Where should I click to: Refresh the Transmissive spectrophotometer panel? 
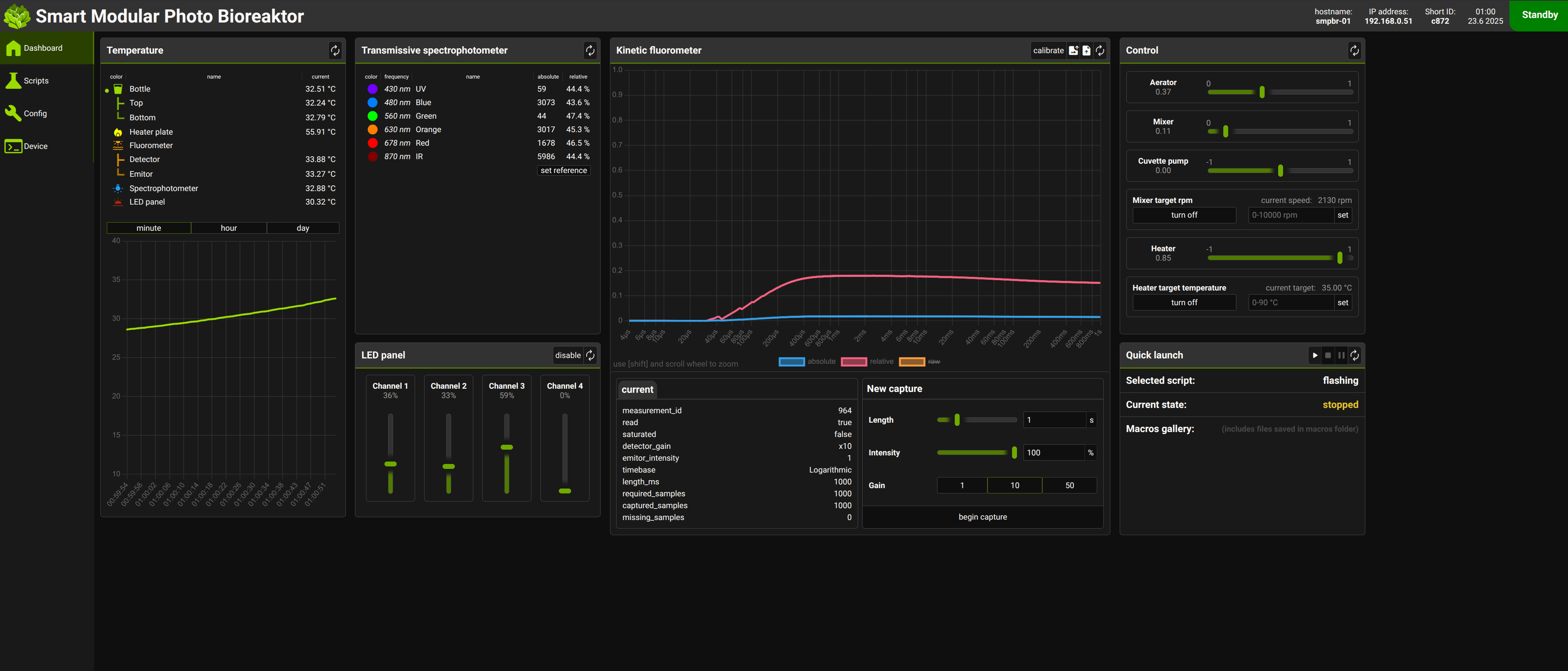590,50
